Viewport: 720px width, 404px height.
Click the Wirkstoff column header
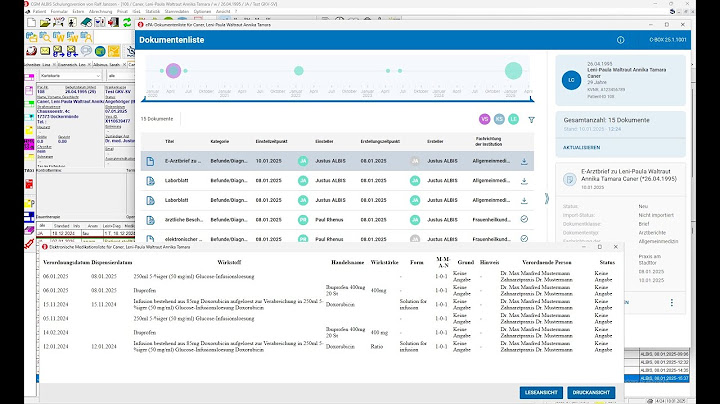coord(229,263)
